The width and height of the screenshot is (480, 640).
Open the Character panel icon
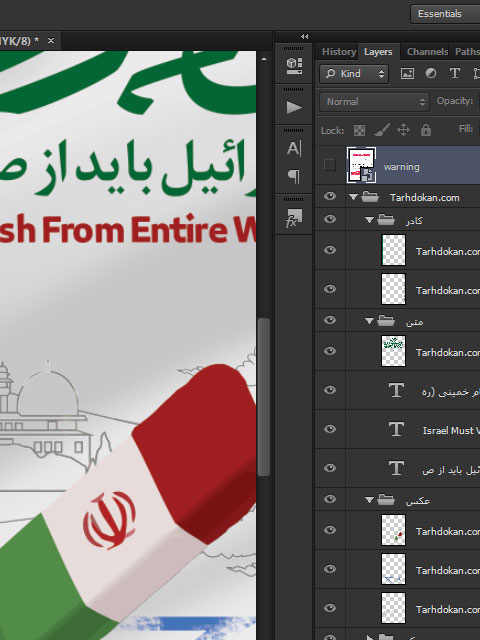(x=294, y=149)
